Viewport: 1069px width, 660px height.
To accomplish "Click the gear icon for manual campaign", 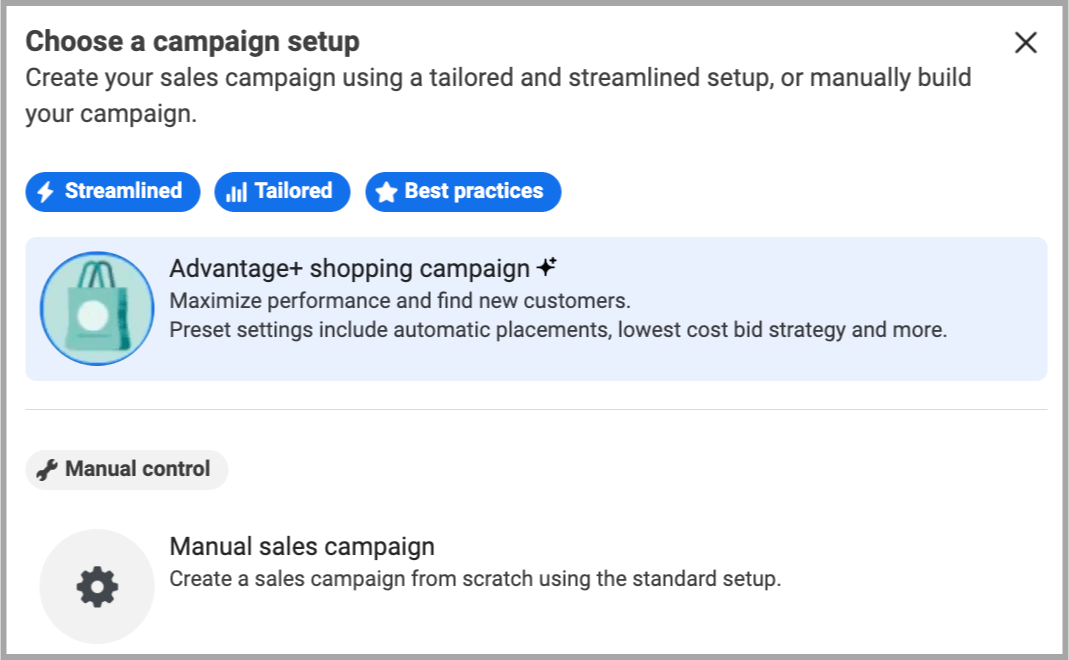I will coord(97,587).
